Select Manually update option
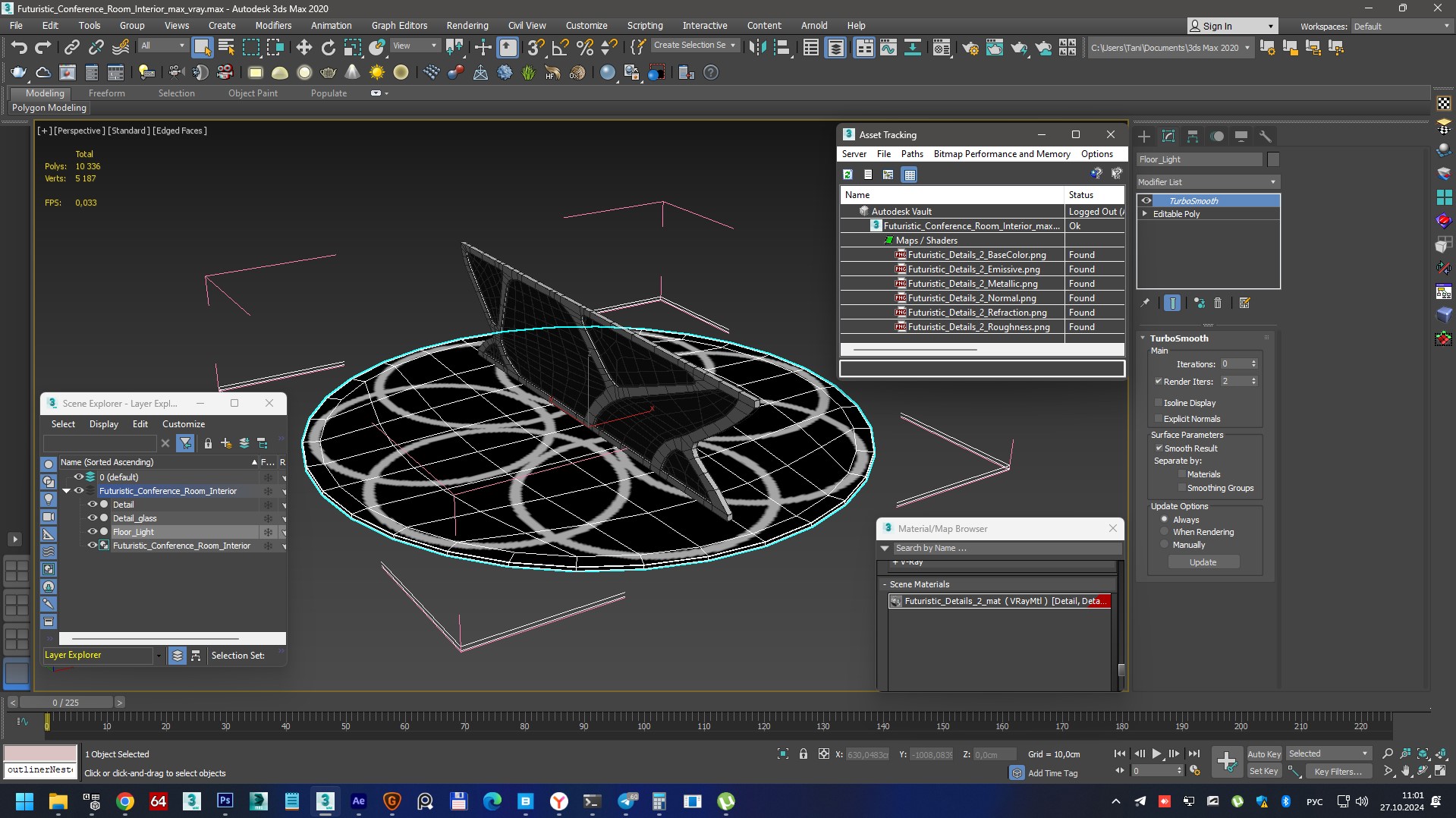This screenshot has width=1456, height=818. pyautogui.click(x=1165, y=545)
